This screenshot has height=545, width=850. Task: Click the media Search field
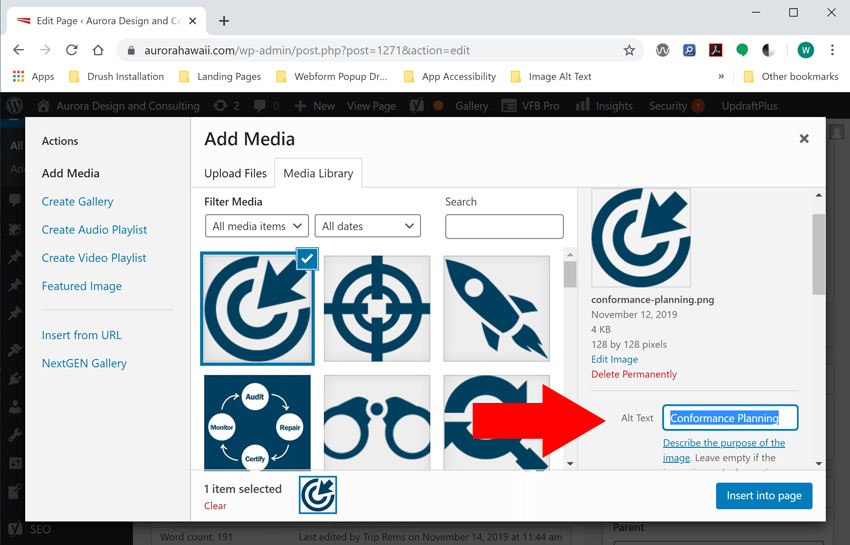504,226
